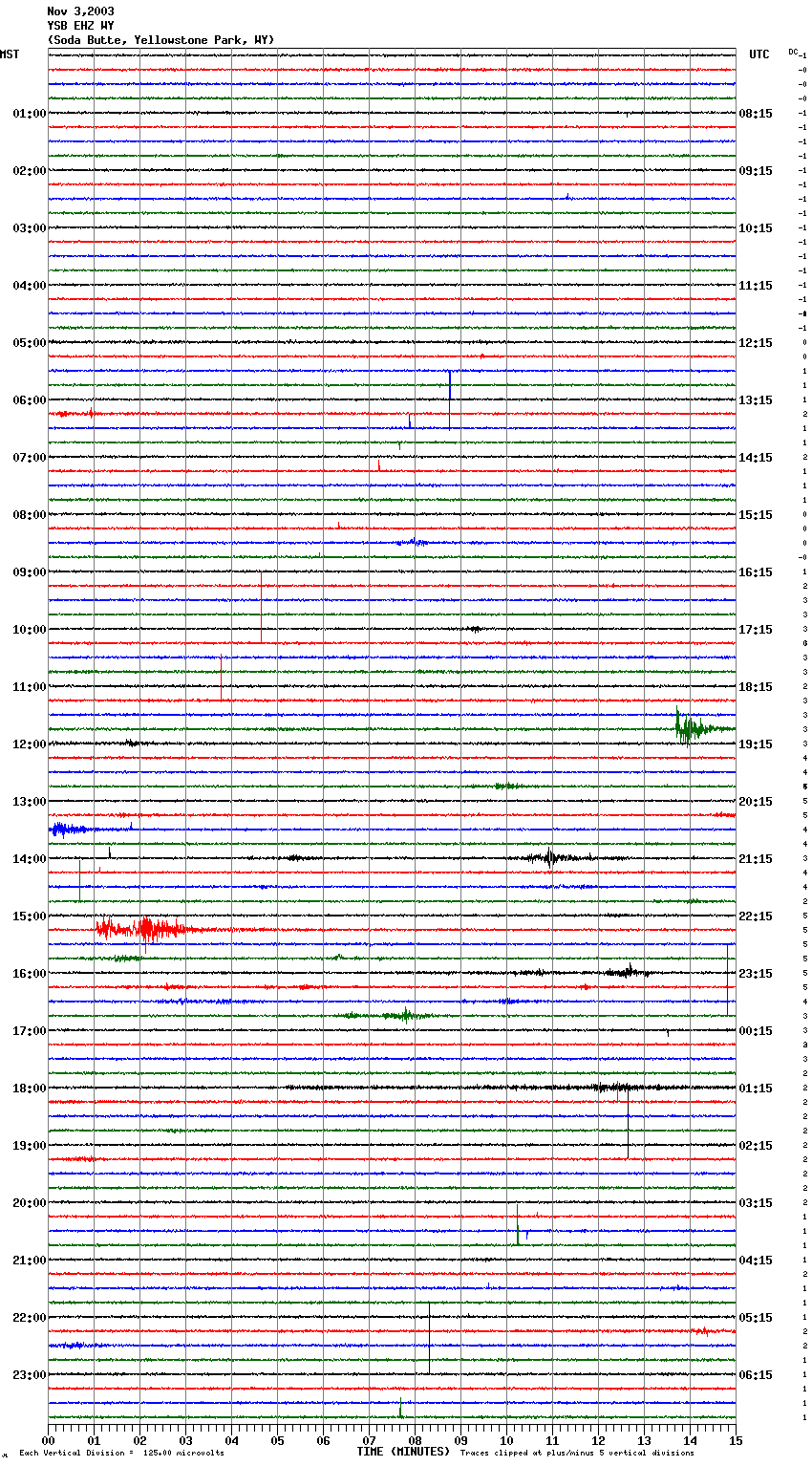Click the 19:15 UTC time label
This screenshot has width=812, height=1466.
tap(756, 744)
